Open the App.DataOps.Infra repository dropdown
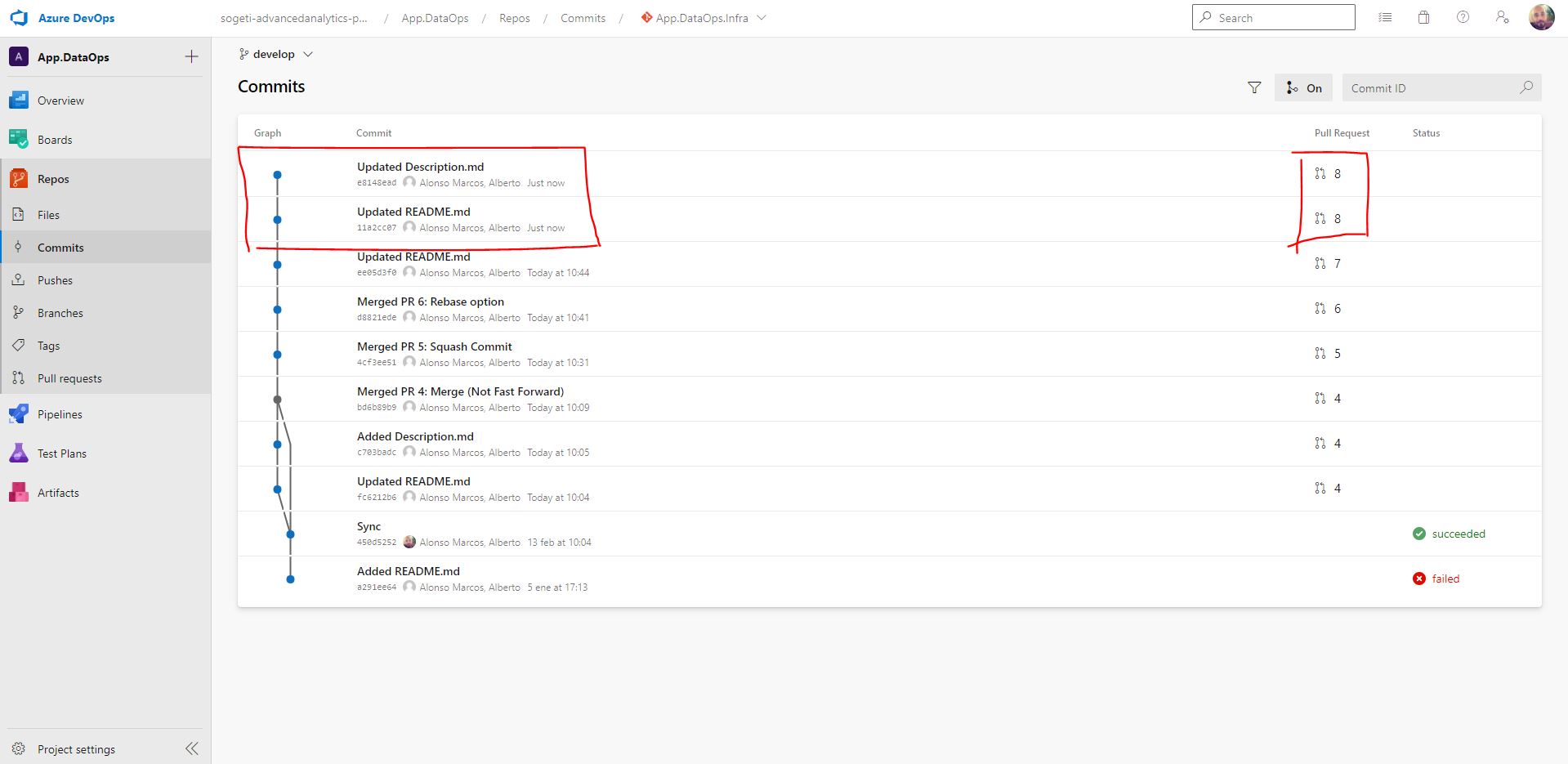 pyautogui.click(x=704, y=17)
